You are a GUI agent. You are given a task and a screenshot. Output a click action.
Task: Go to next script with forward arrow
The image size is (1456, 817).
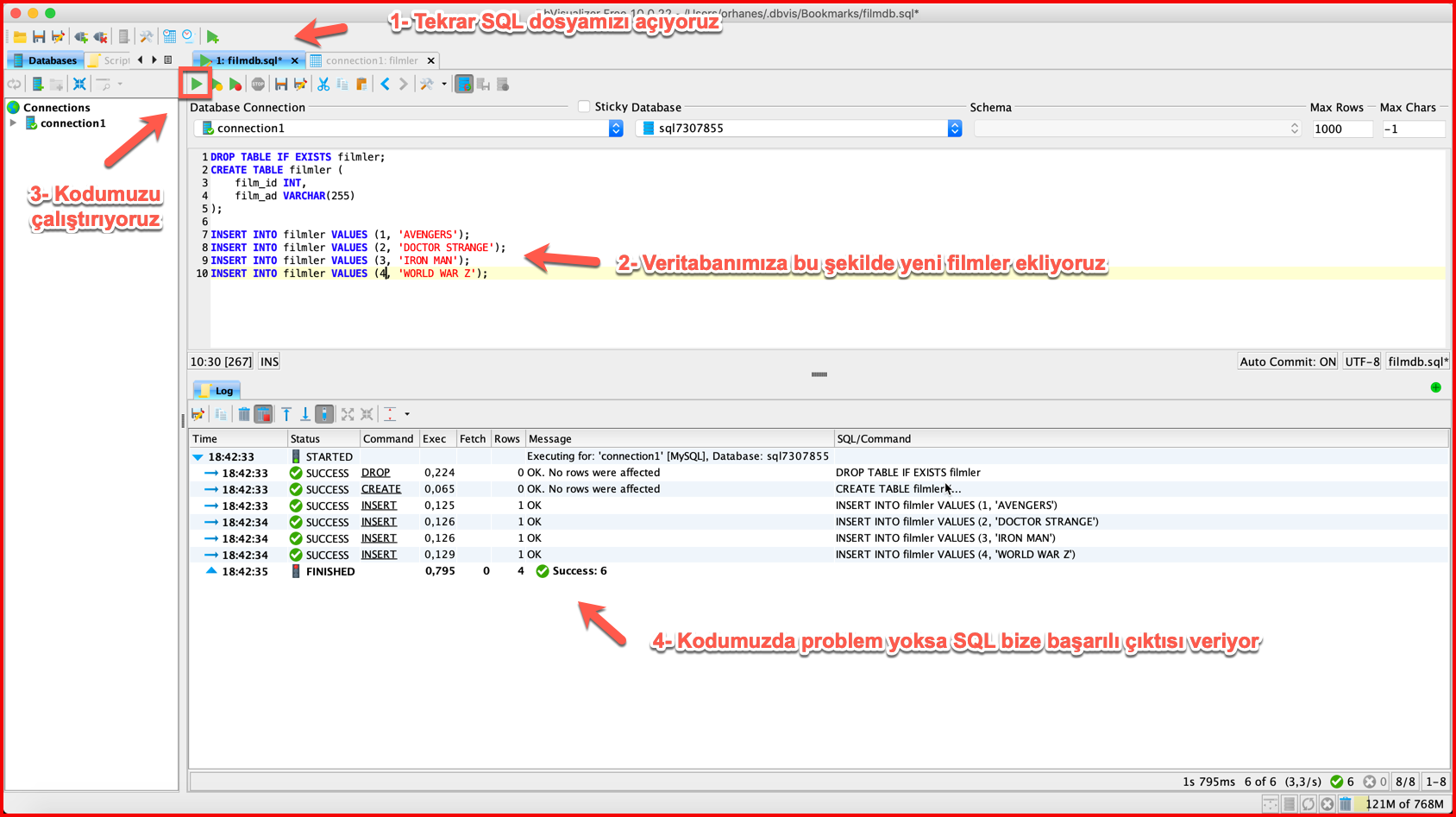click(x=403, y=84)
